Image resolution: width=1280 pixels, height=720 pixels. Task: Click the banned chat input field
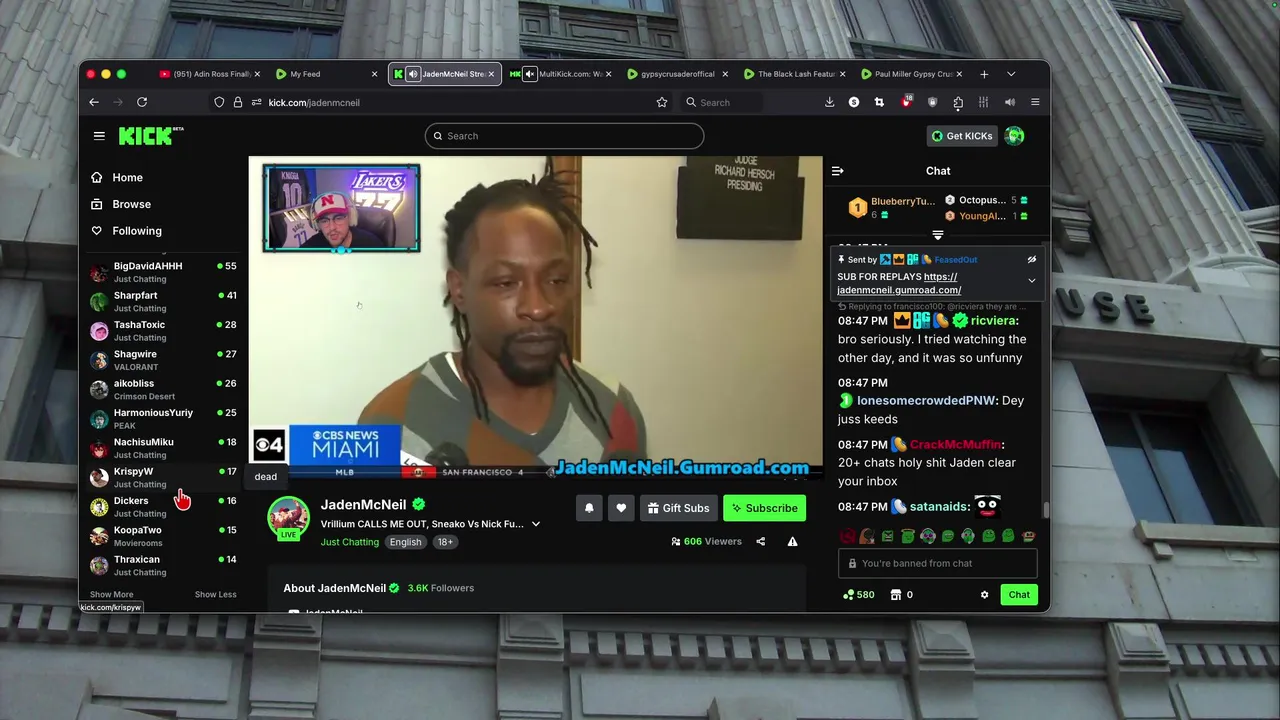tap(937, 563)
